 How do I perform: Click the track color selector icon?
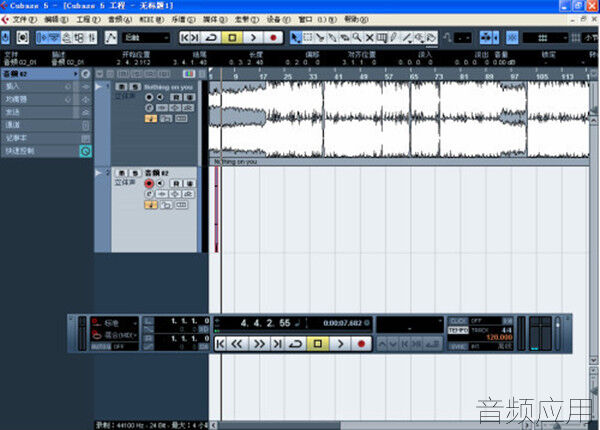click(x=189, y=73)
